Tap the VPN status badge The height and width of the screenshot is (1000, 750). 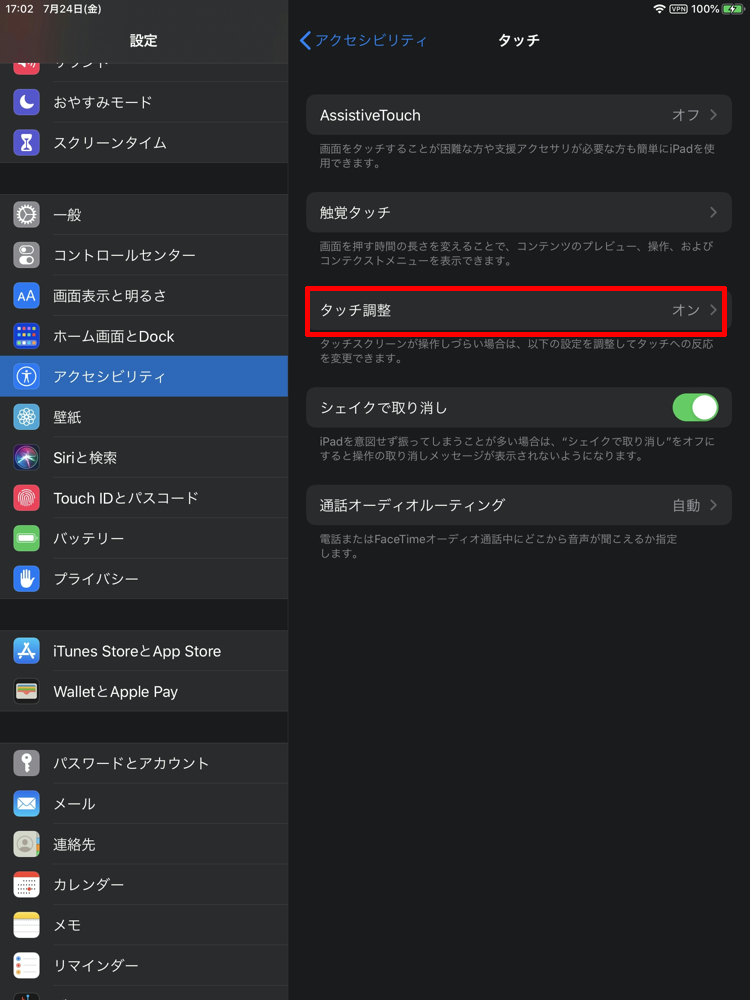click(x=678, y=9)
